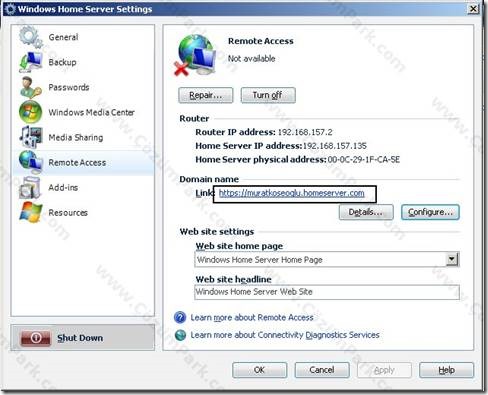Click the large Remote Access status icon

(196, 55)
